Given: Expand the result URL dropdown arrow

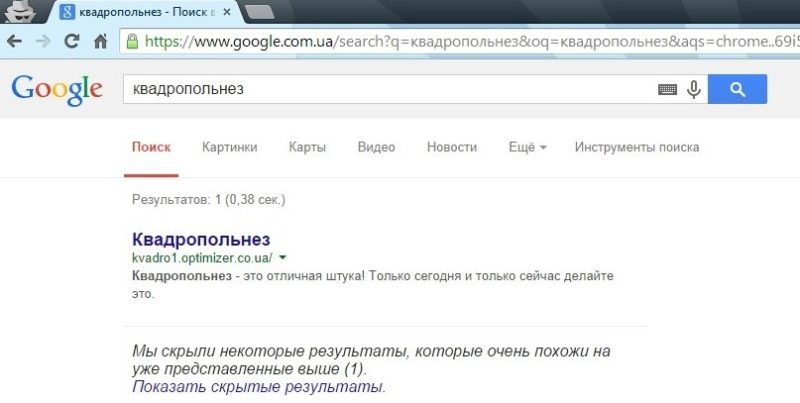Looking at the screenshot, I should click(283, 258).
